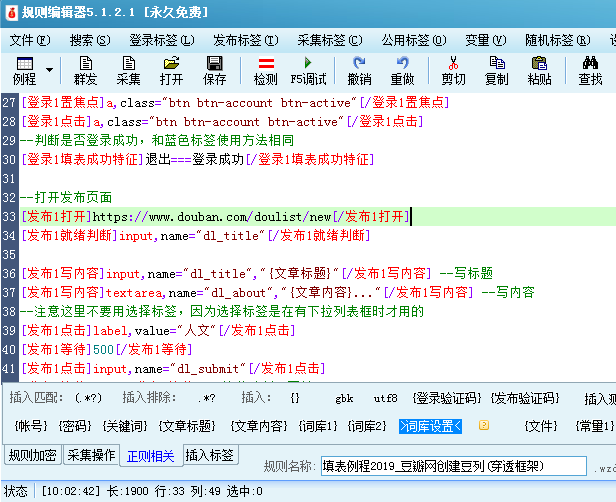The width and height of the screenshot is (616, 502).
Task: Insert the {词库1} variable
Action: (318, 426)
